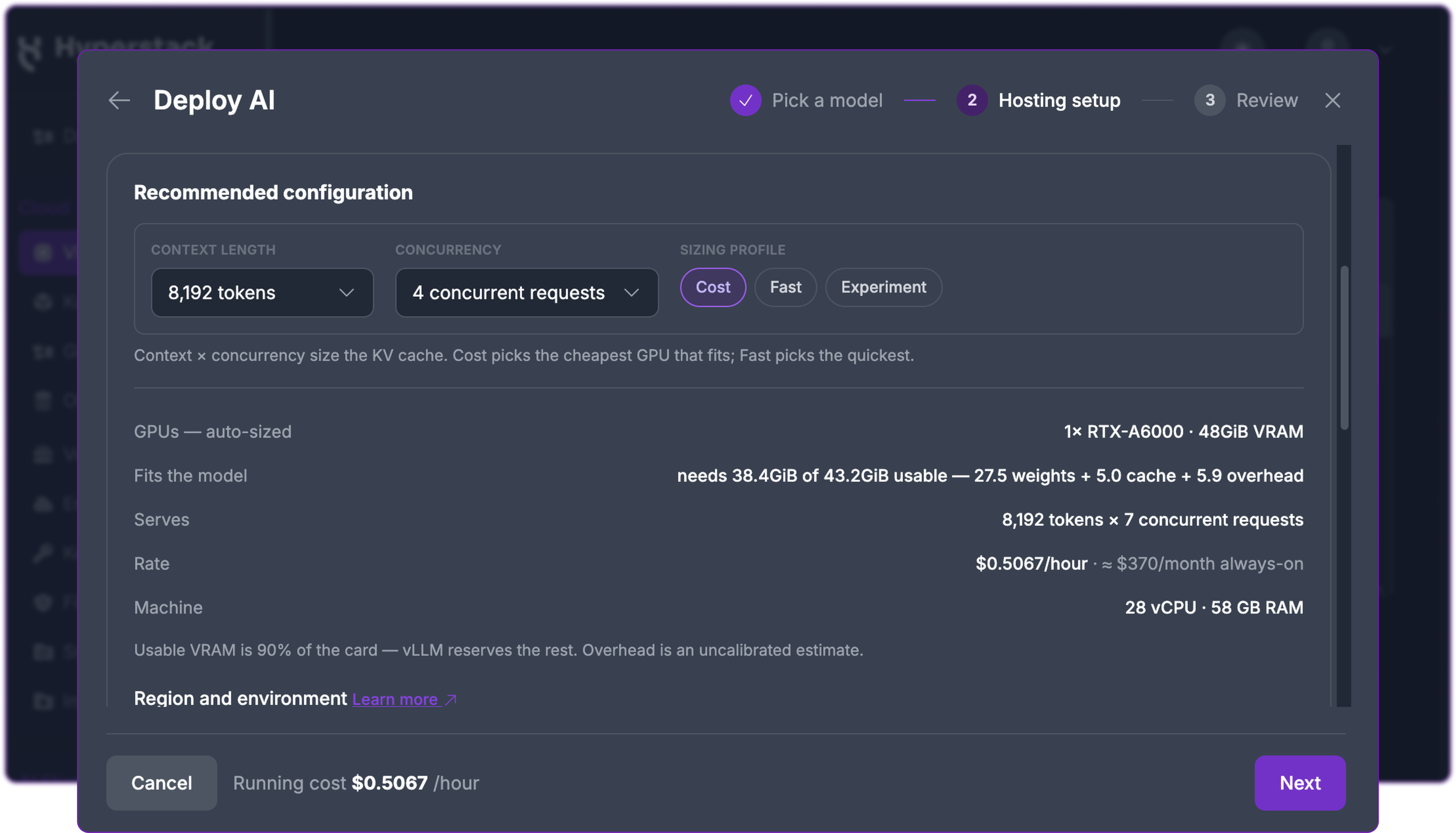Click the Region and environment heading
Screen dimensions: 1456x833
(240, 699)
